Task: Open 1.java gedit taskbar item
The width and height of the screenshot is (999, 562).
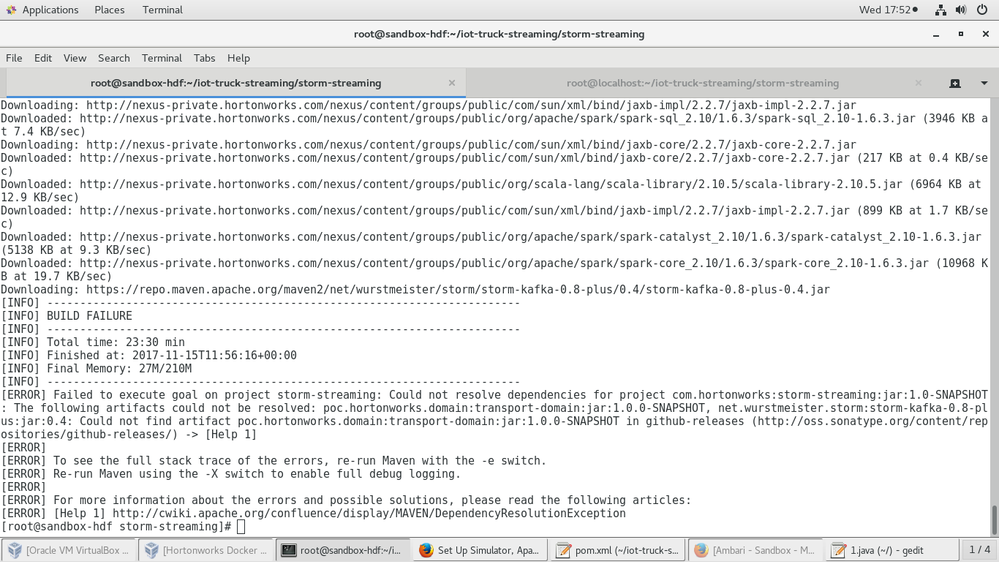Action: tap(893, 550)
